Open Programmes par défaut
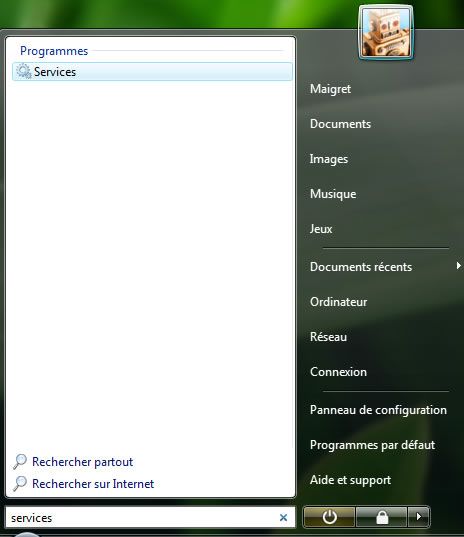The height and width of the screenshot is (537, 464). coord(373,445)
